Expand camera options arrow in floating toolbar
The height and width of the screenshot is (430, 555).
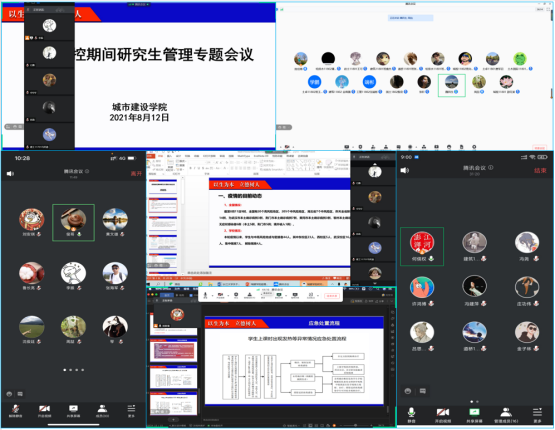pos(228,295)
